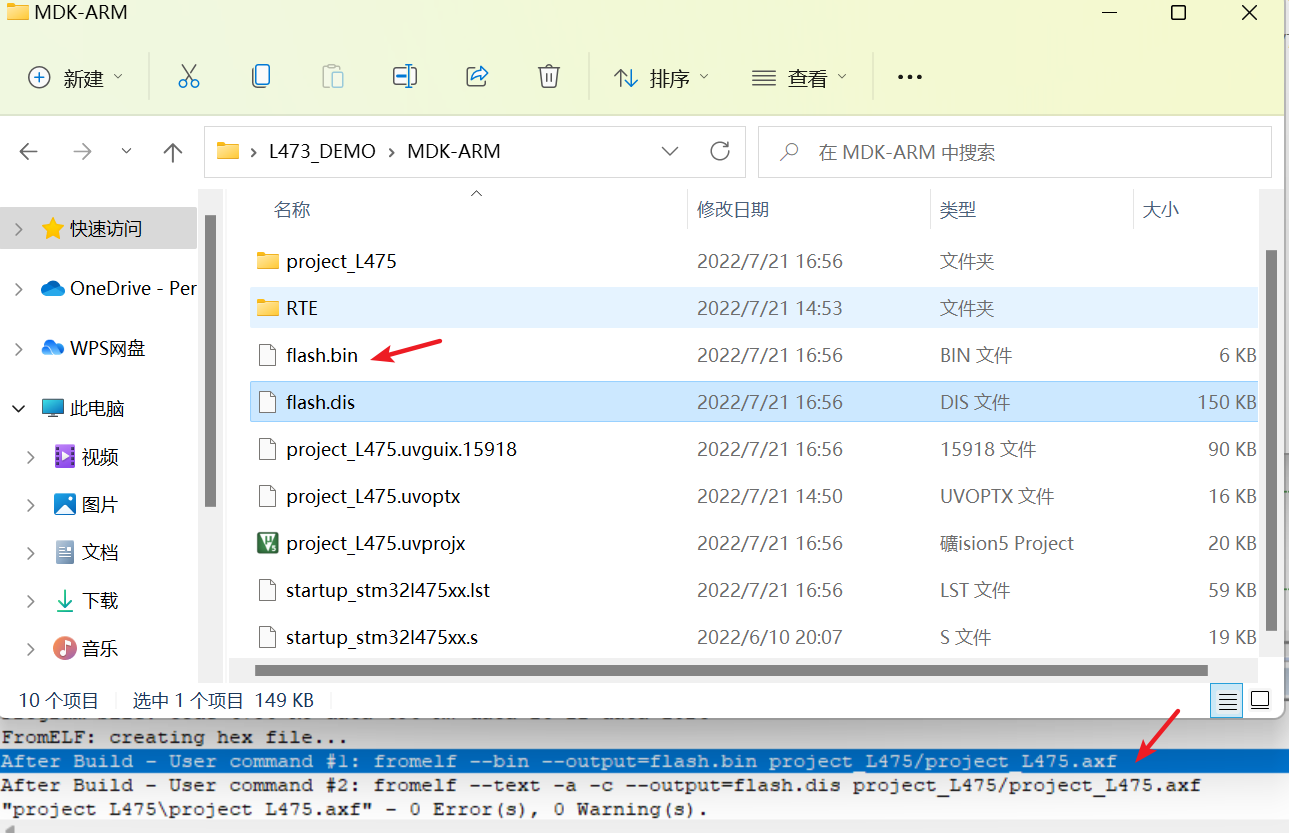Click the Keil project_L475.uvprojx green icon
This screenshot has height=833, width=1289.
click(267, 543)
